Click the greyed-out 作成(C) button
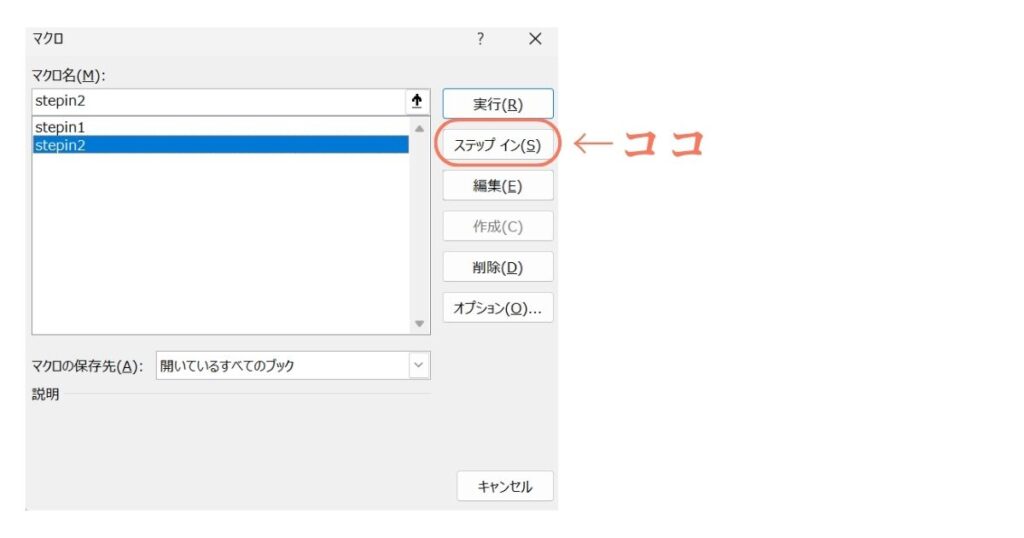This screenshot has height=538, width=1024. tap(497, 226)
